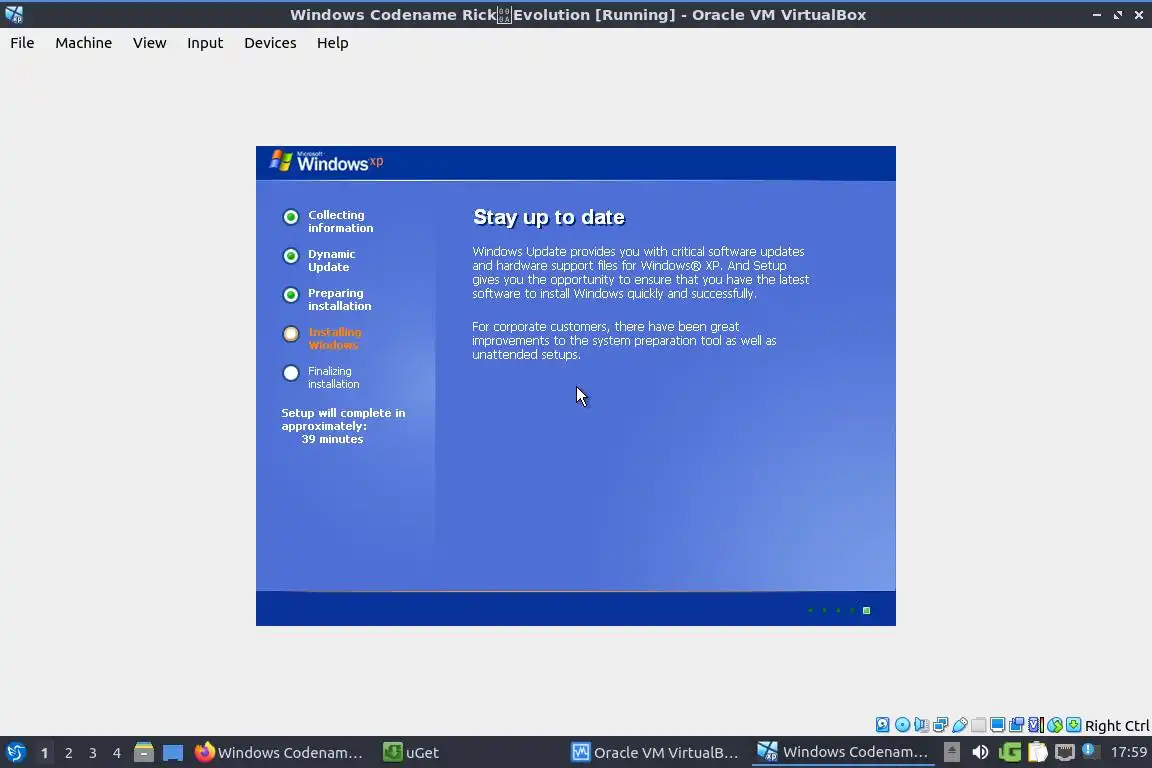This screenshot has width=1152, height=768.
Task: Open the clipboard manager tray icon
Action: 1037,752
